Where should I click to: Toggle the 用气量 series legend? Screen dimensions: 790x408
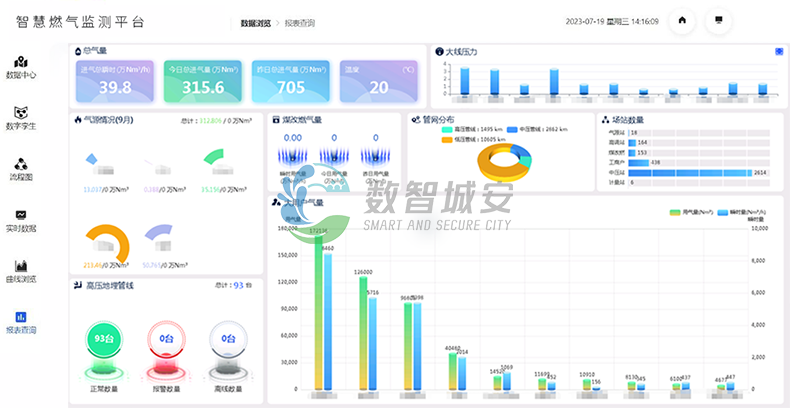(688, 212)
